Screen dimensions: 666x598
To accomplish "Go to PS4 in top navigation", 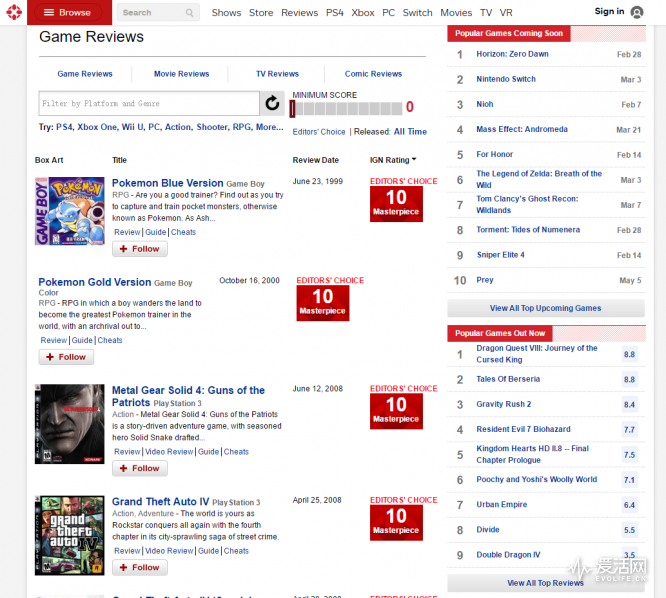I will tap(335, 13).
